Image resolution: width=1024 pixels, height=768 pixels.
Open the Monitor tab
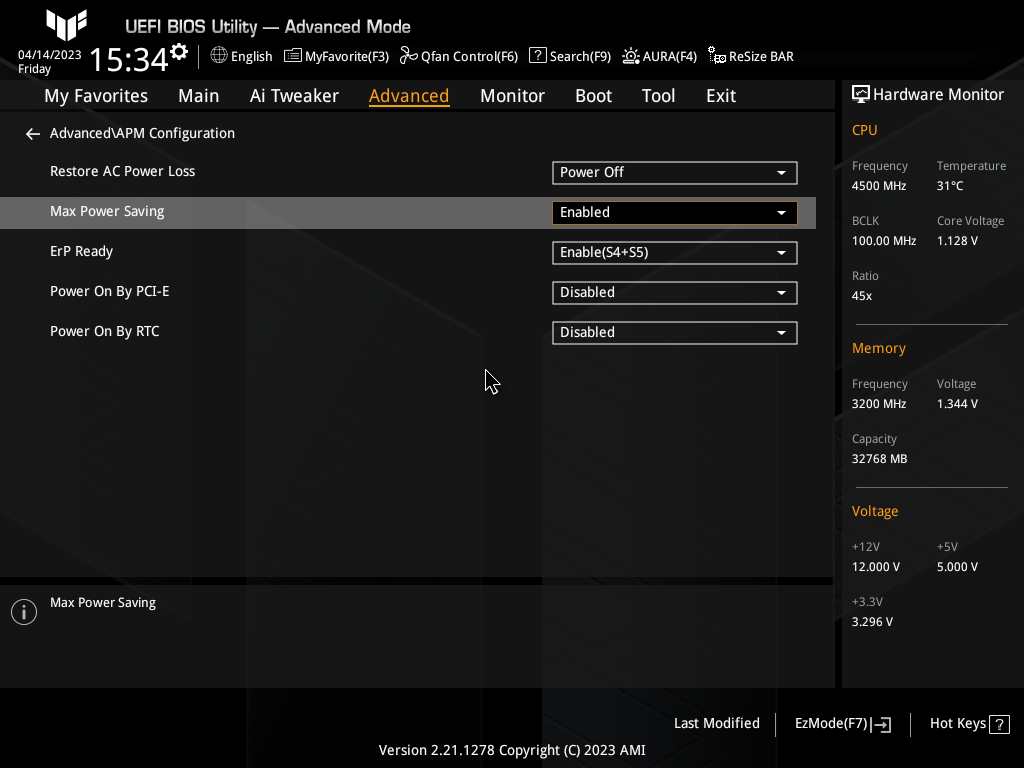click(512, 96)
